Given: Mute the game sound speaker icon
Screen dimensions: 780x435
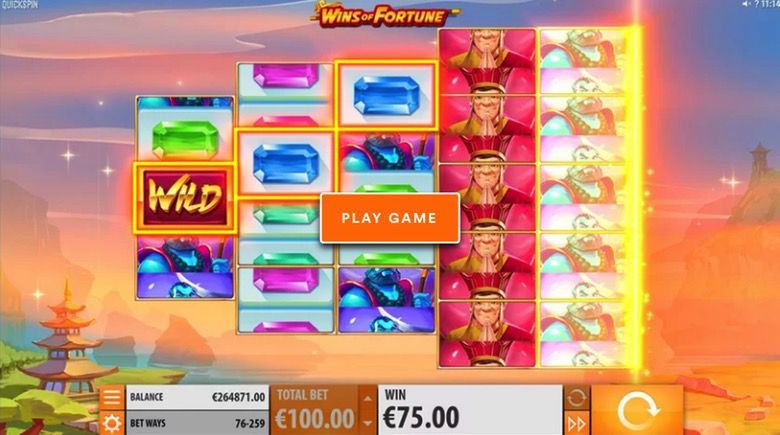Looking at the screenshot, I should point(746,4).
